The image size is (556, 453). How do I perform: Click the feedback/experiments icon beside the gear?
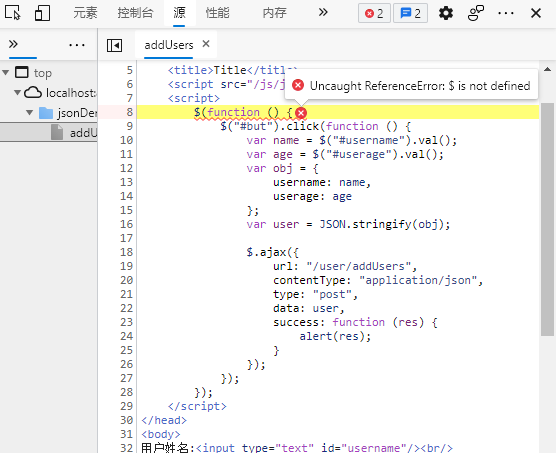[476, 13]
